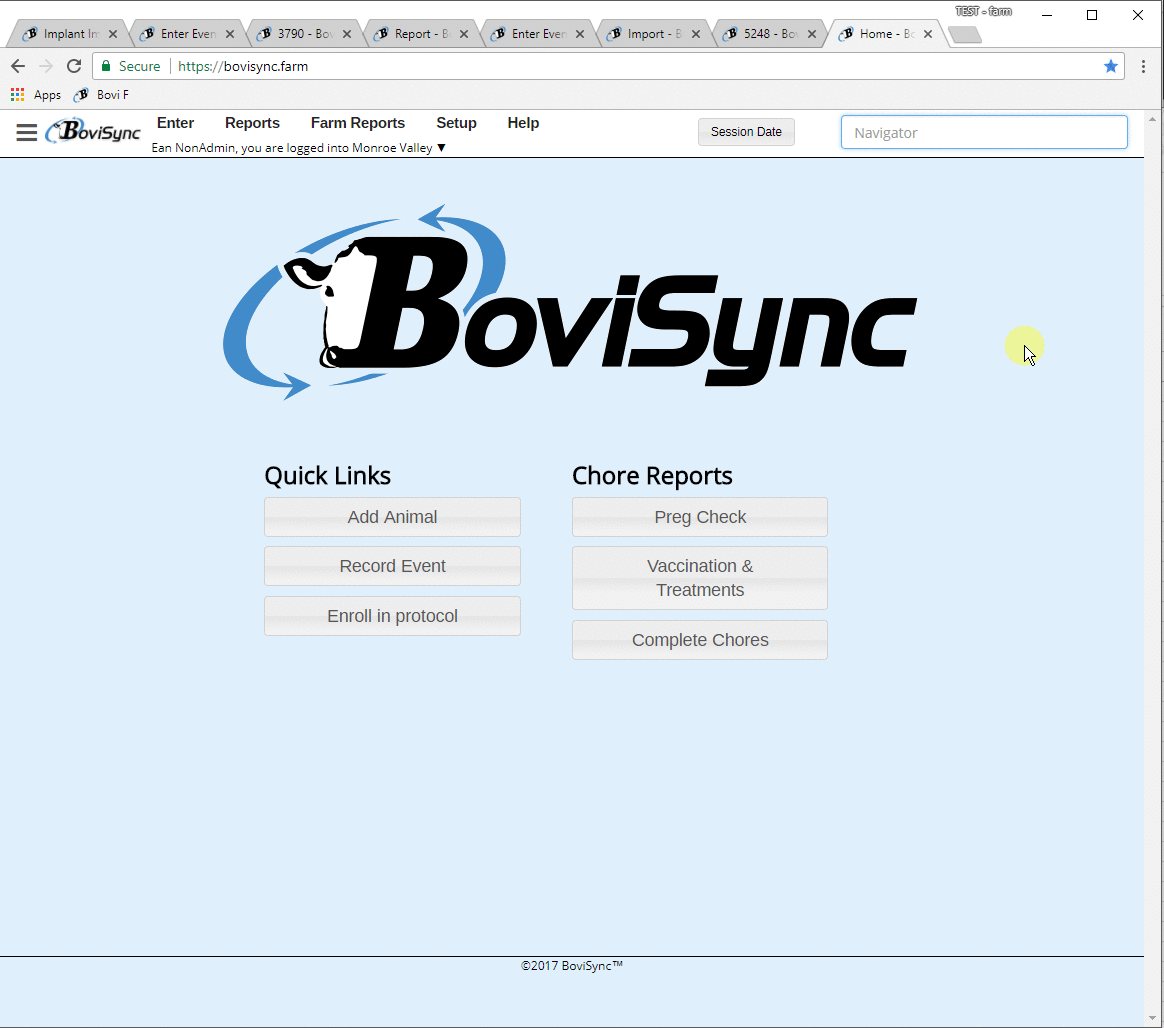Open the Setup menu
This screenshot has height=1028, width=1164.
pos(457,123)
